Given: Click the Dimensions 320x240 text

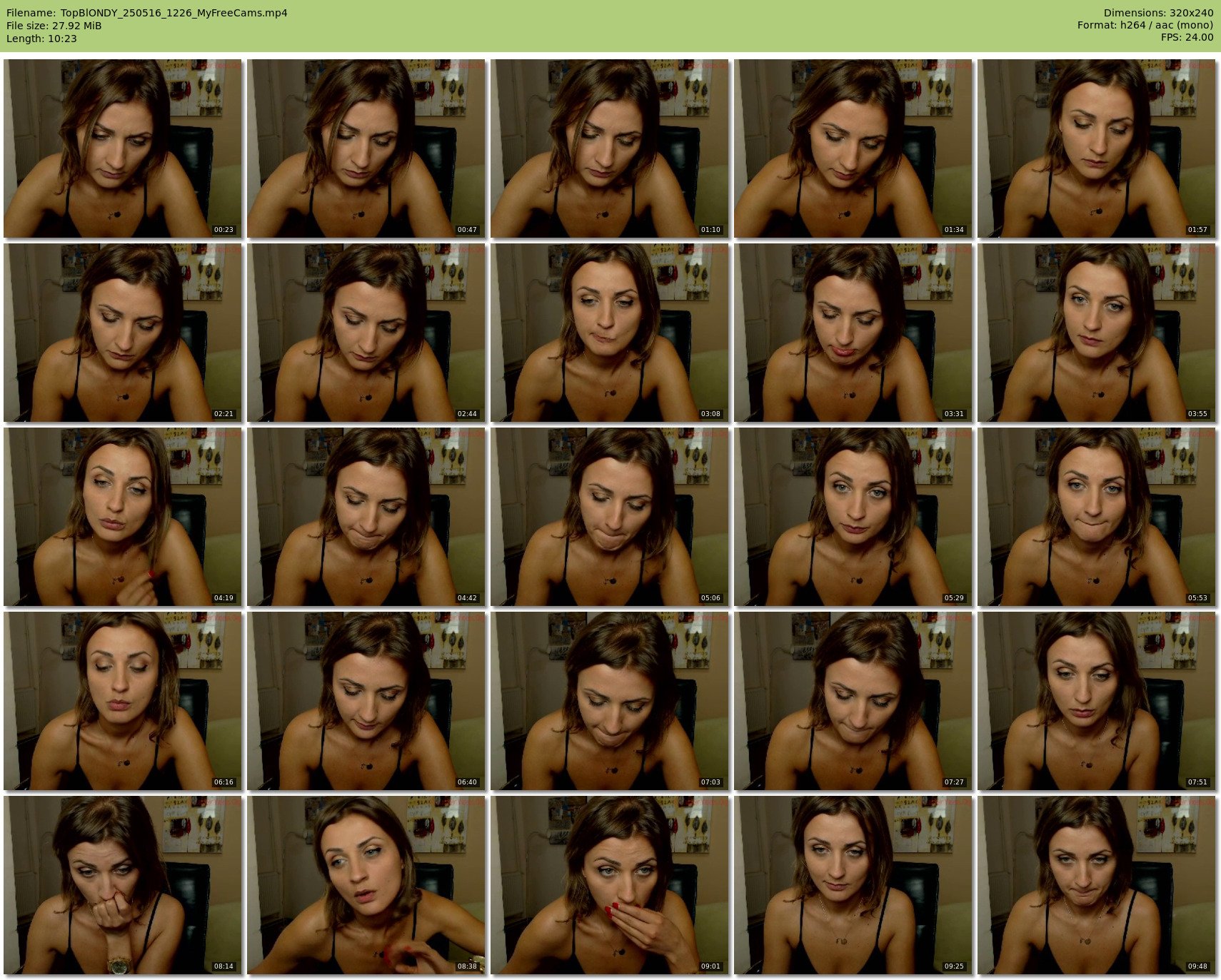Looking at the screenshot, I should [x=1158, y=13].
